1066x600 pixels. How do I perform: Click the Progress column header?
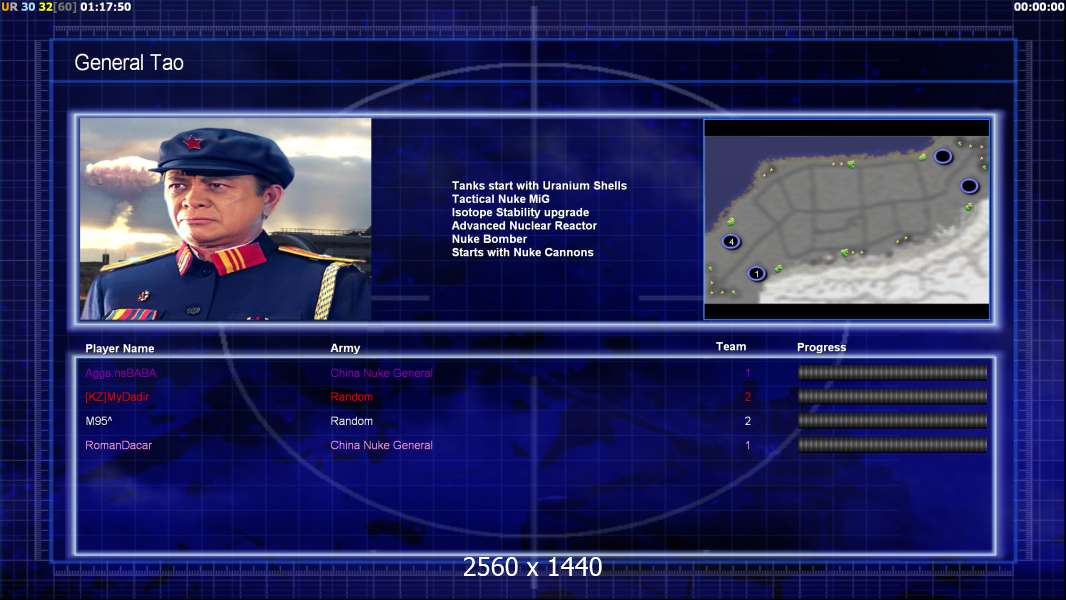pos(821,347)
